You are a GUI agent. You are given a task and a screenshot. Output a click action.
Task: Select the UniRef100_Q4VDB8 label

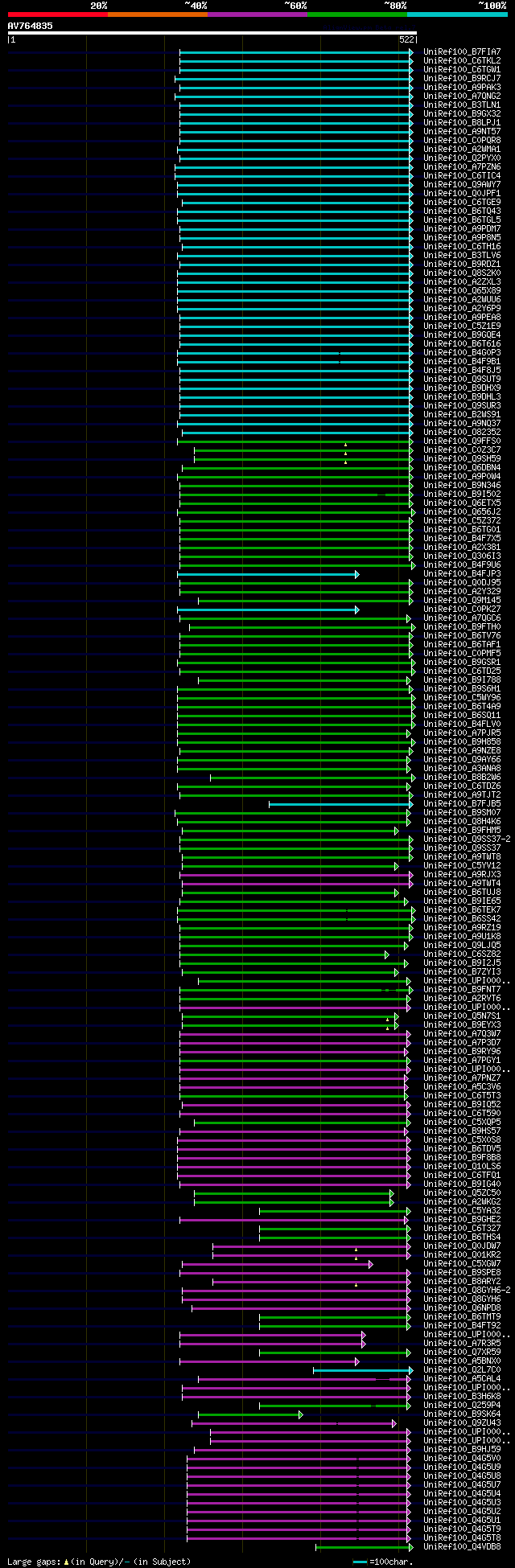[462, 1546]
